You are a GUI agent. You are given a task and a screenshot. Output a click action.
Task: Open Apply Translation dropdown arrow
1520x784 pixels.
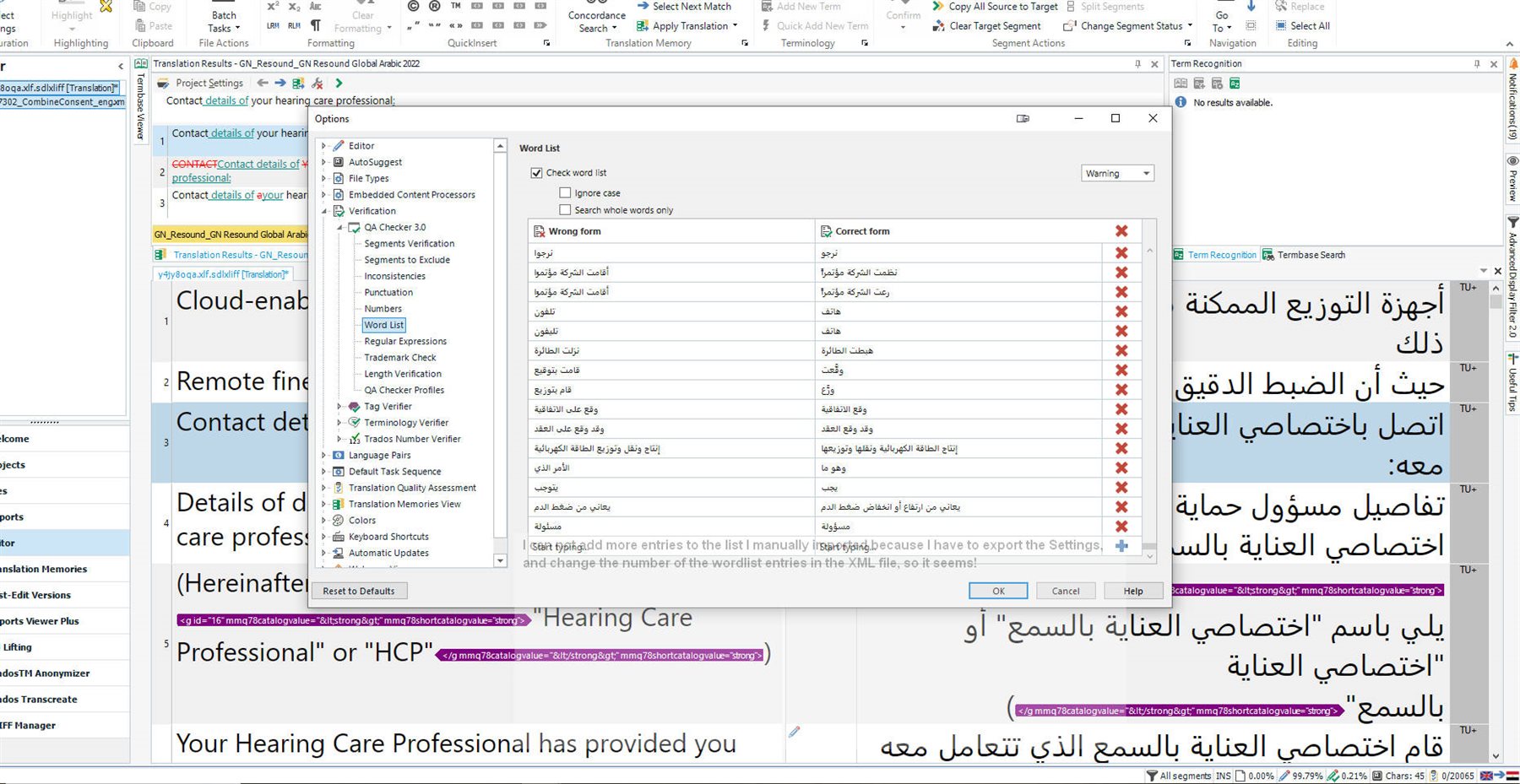pyautogui.click(x=735, y=25)
